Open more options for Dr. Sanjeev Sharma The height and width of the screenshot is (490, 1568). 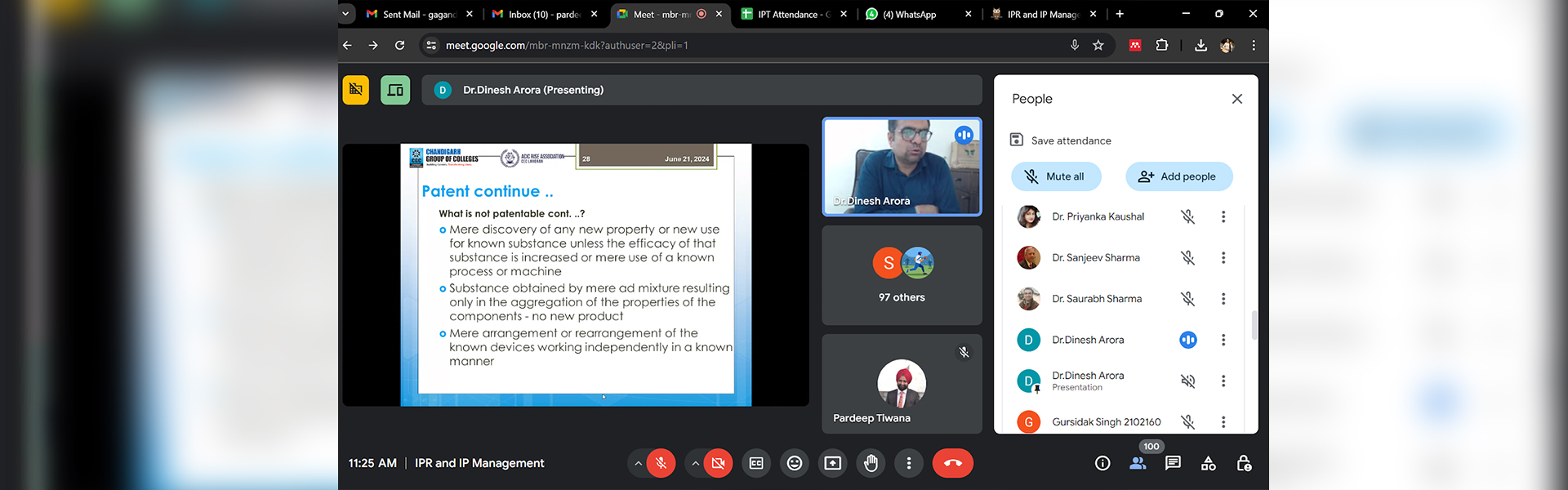coord(1223,257)
